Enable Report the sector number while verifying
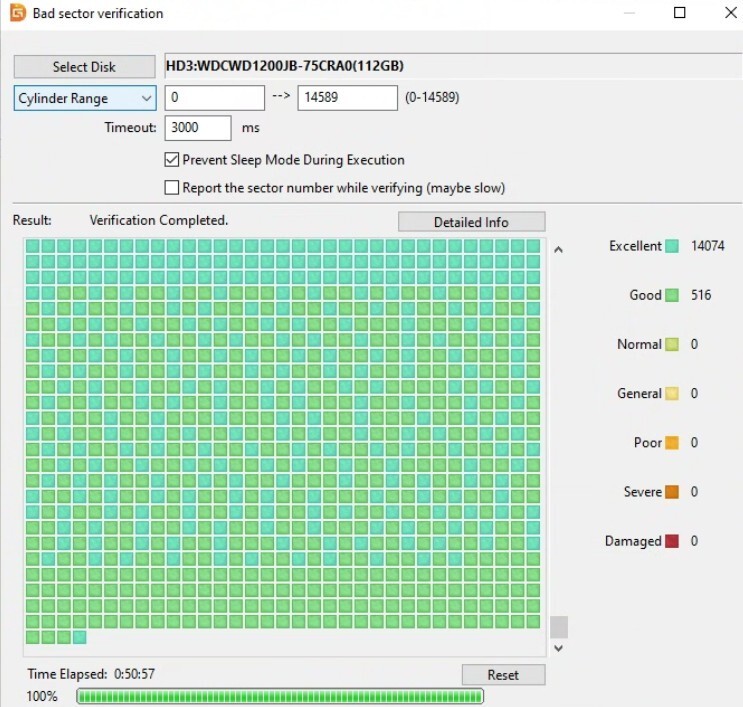Viewport: 743px width, 707px height. click(172, 188)
